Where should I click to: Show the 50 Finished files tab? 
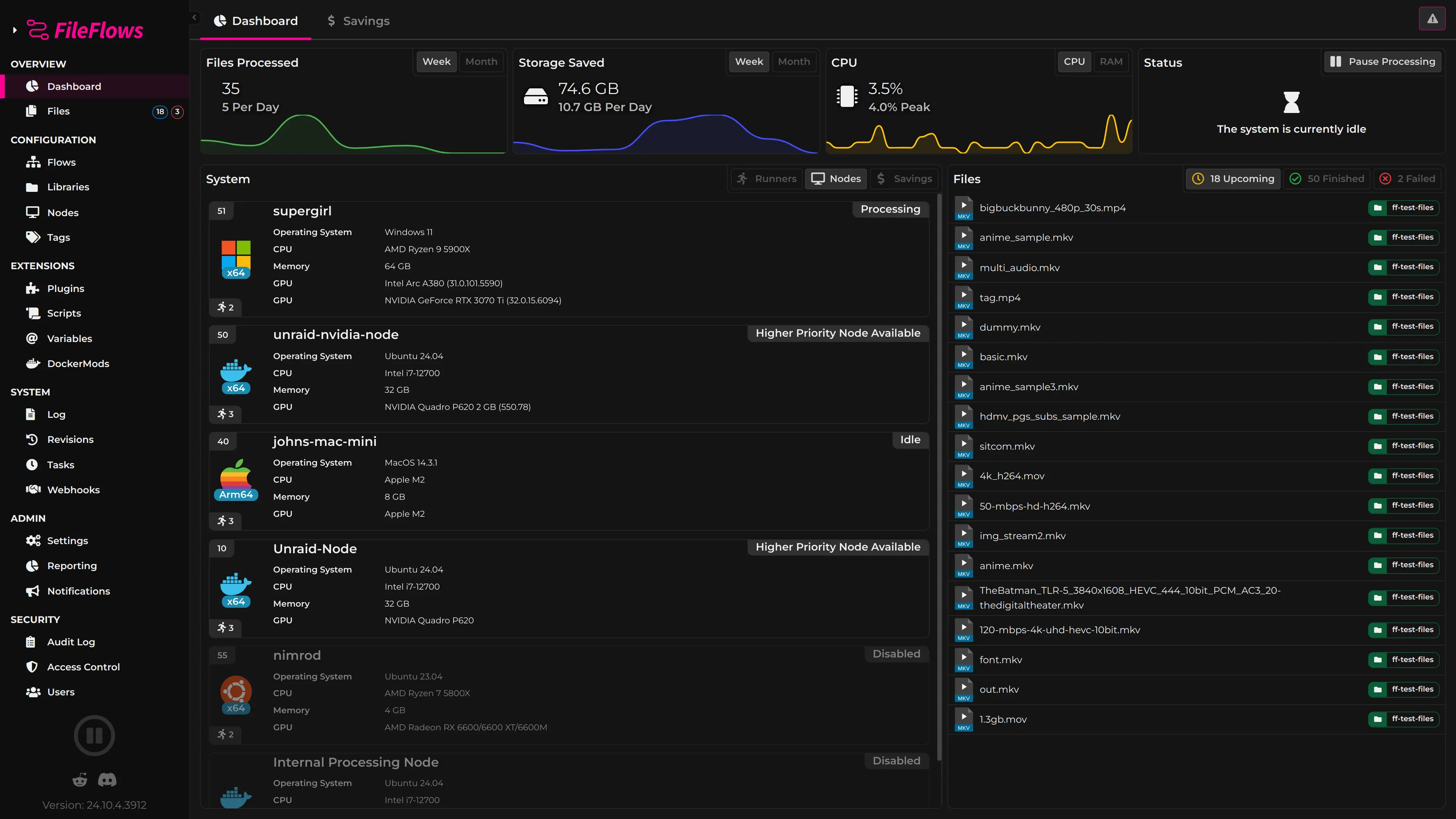(1327, 179)
